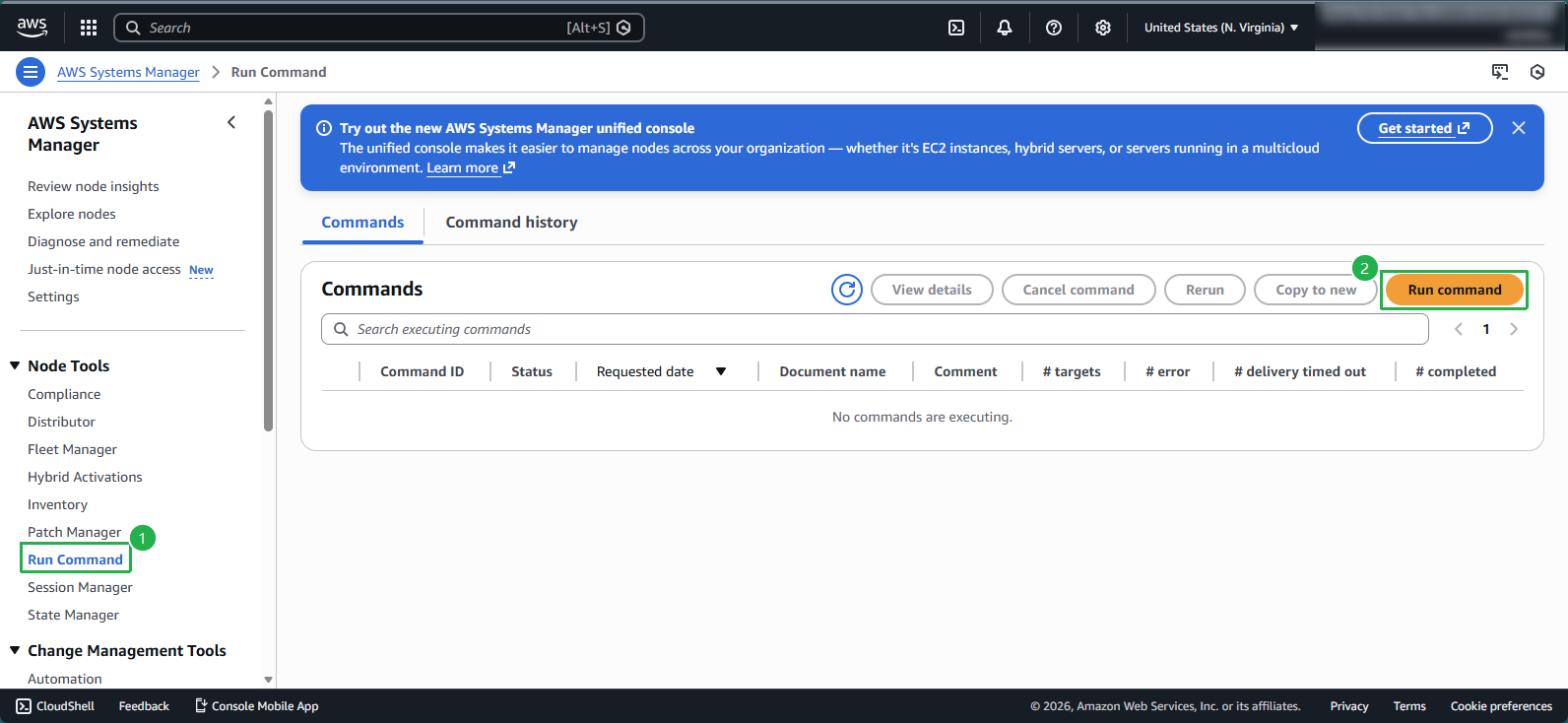Open Diagnose and remediate
The height and width of the screenshot is (723, 1568).
pos(103,241)
